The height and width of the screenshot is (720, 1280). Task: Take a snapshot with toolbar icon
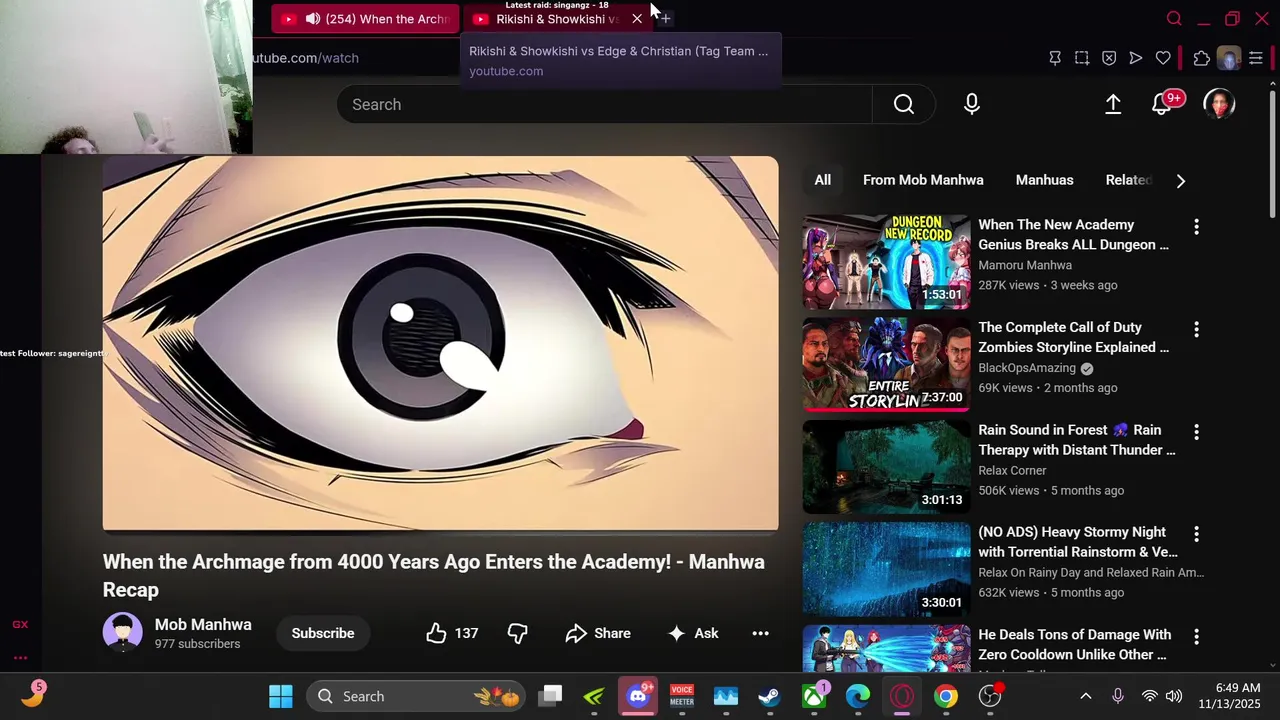[1082, 58]
